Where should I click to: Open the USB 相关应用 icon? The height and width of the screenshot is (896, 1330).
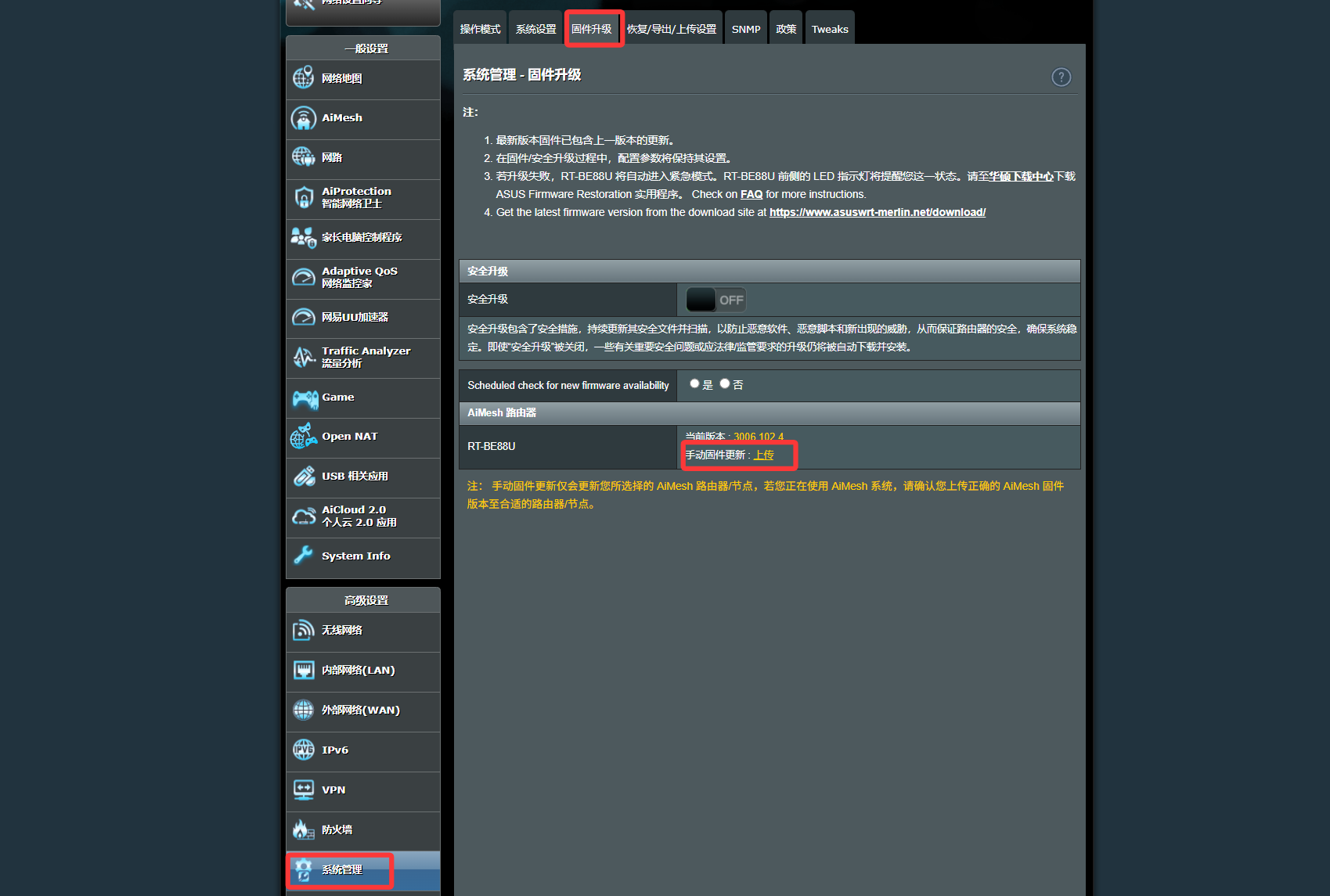304,476
